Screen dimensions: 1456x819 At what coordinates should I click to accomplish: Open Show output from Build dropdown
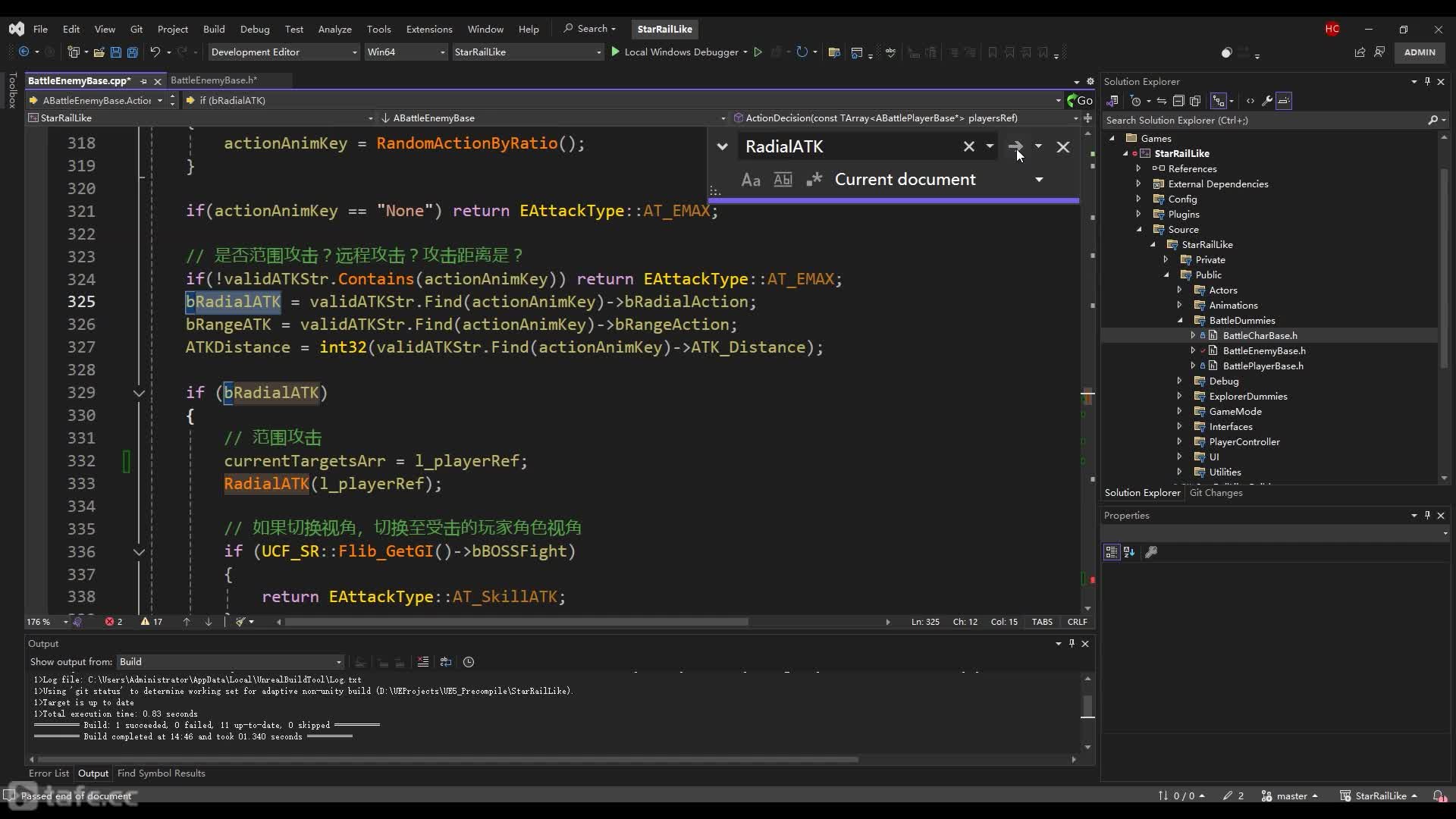(231, 662)
